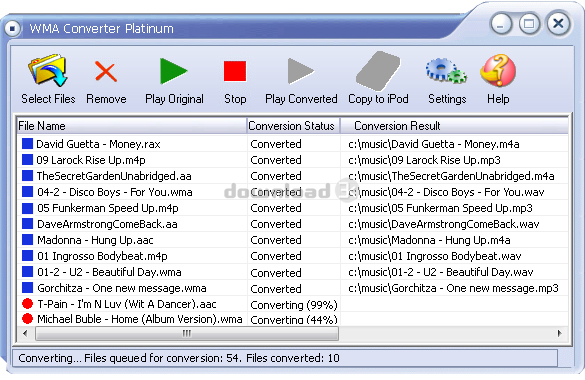585x380 pixels.
Task: Click the horizontal scrollbar right arrow
Action: tap(559, 333)
